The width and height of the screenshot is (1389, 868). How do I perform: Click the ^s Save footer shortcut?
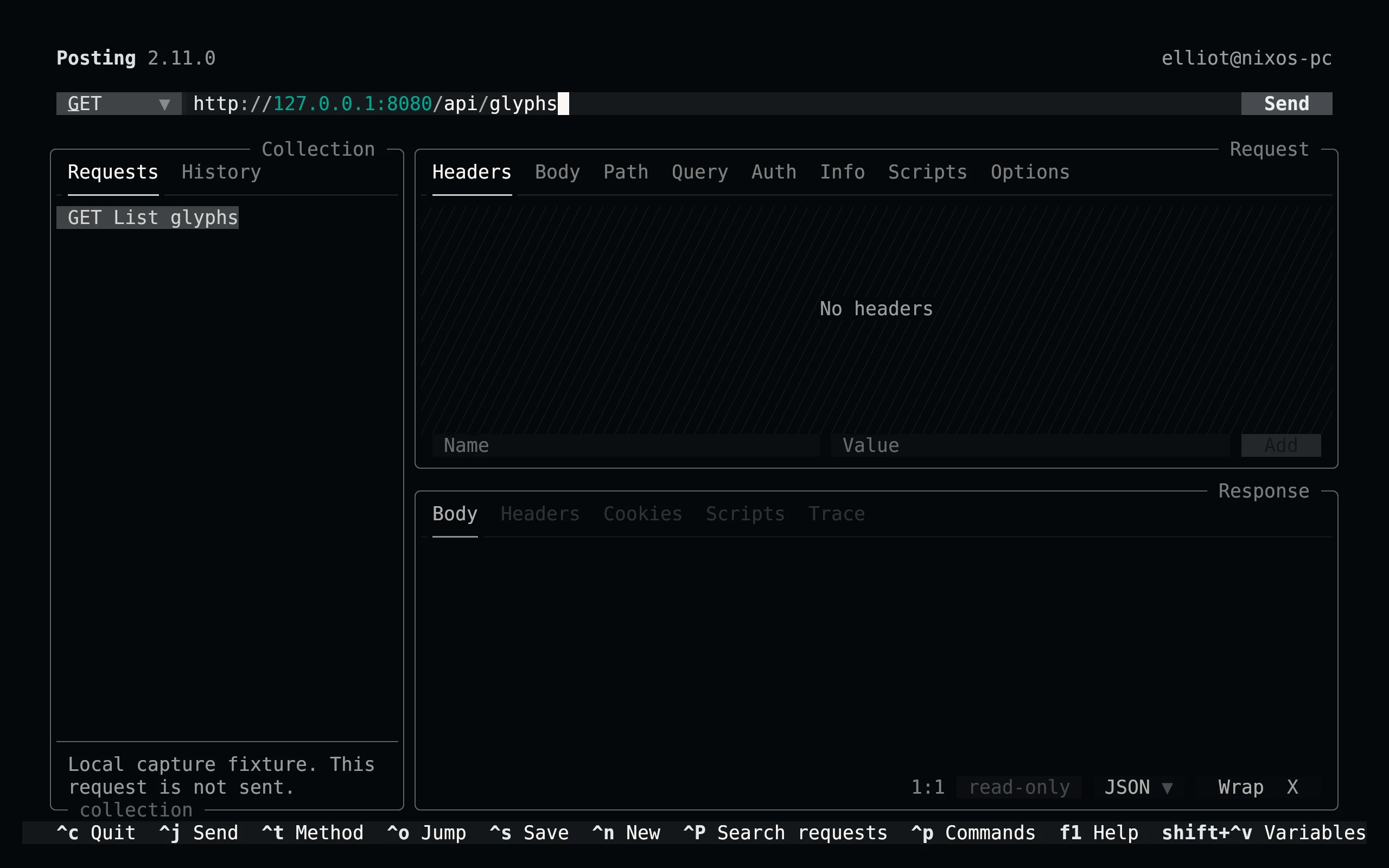pyautogui.click(x=529, y=832)
